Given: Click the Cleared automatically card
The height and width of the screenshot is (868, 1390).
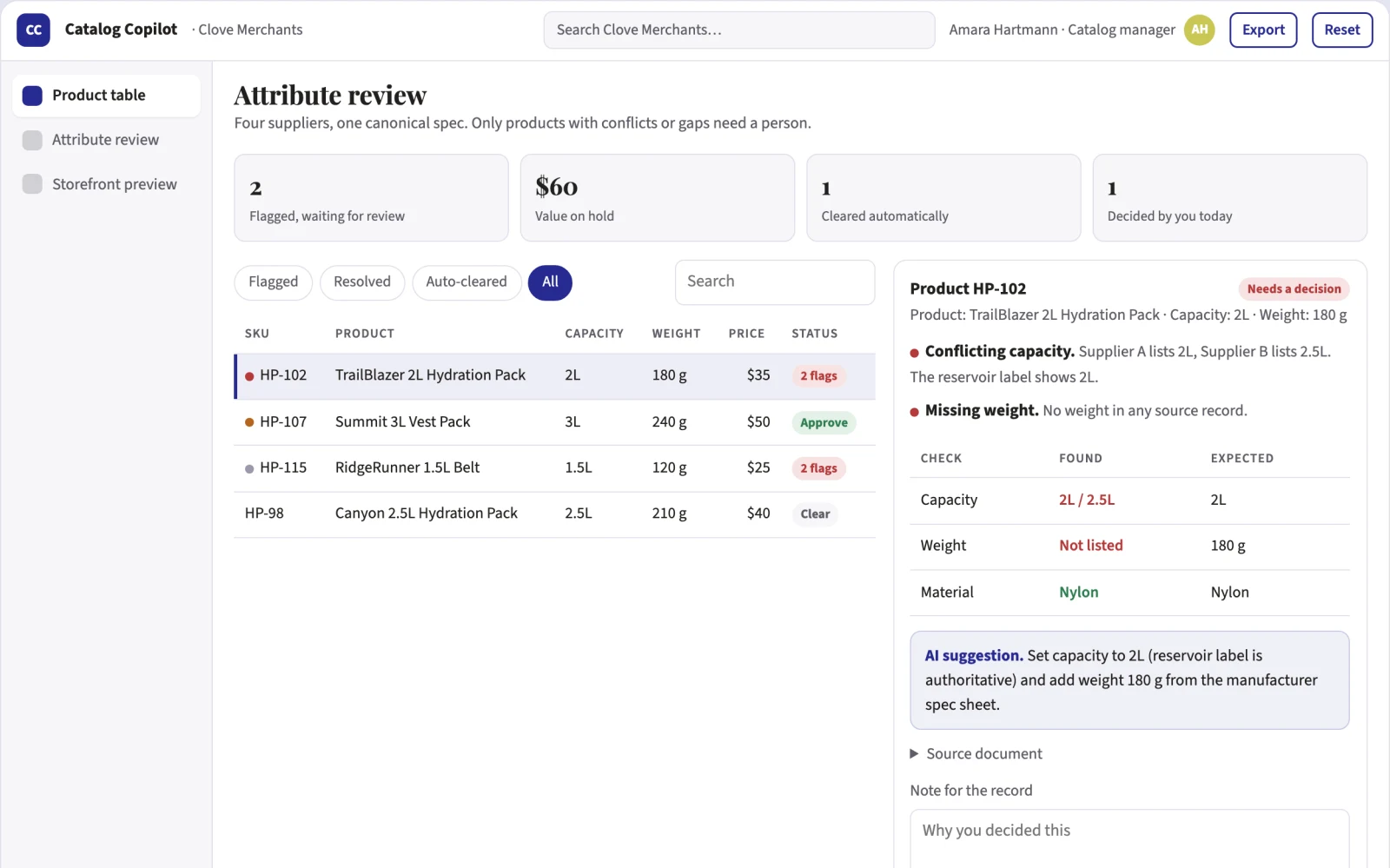Looking at the screenshot, I should (943, 198).
